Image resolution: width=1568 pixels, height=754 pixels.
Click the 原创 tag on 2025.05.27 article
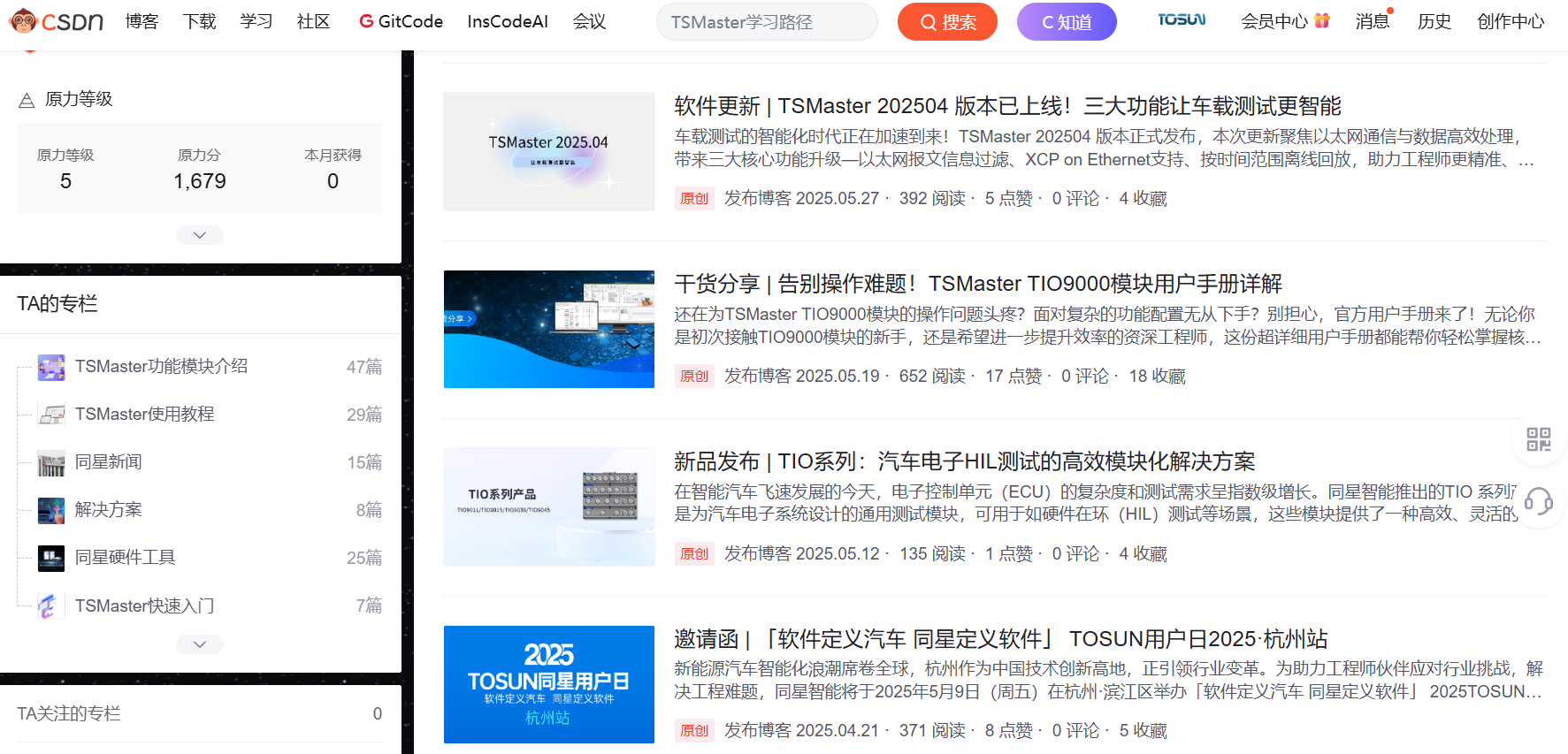point(694,199)
